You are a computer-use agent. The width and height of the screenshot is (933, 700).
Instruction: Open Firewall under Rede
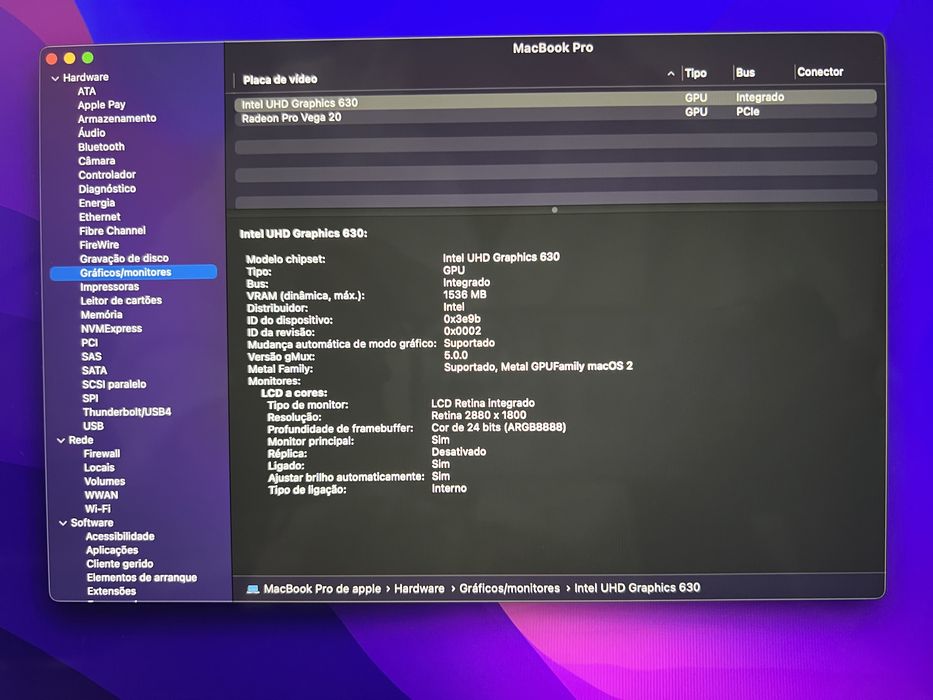[101, 454]
